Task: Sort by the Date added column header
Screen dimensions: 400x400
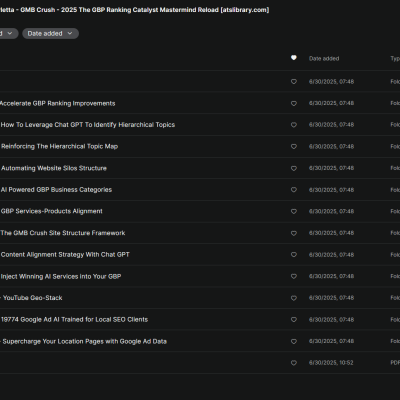Action: tap(324, 59)
